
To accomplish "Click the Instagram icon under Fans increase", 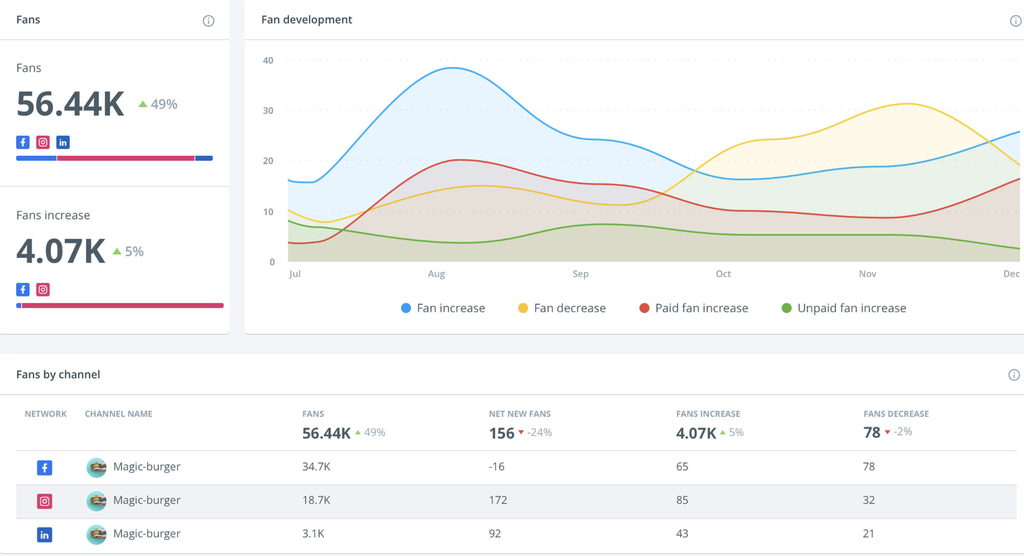I will click(x=43, y=290).
